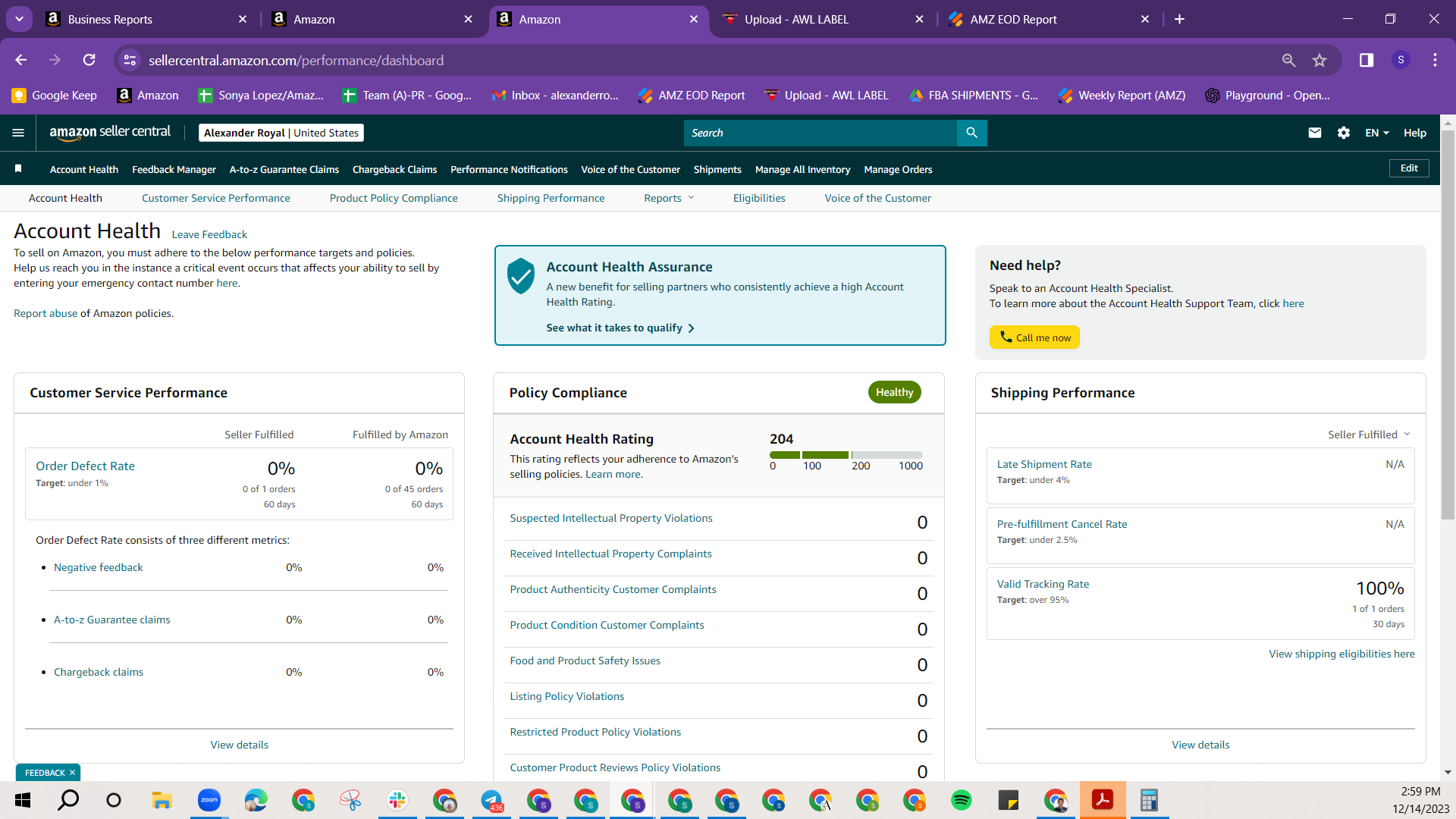Open the messages envelope icon

click(x=1315, y=133)
